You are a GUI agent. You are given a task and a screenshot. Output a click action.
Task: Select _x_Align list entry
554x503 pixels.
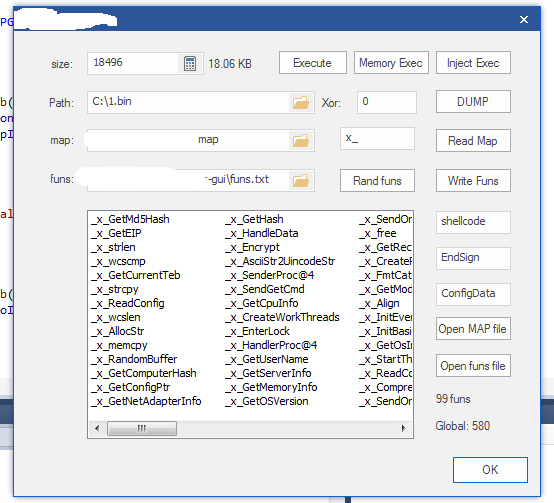tap(379, 303)
